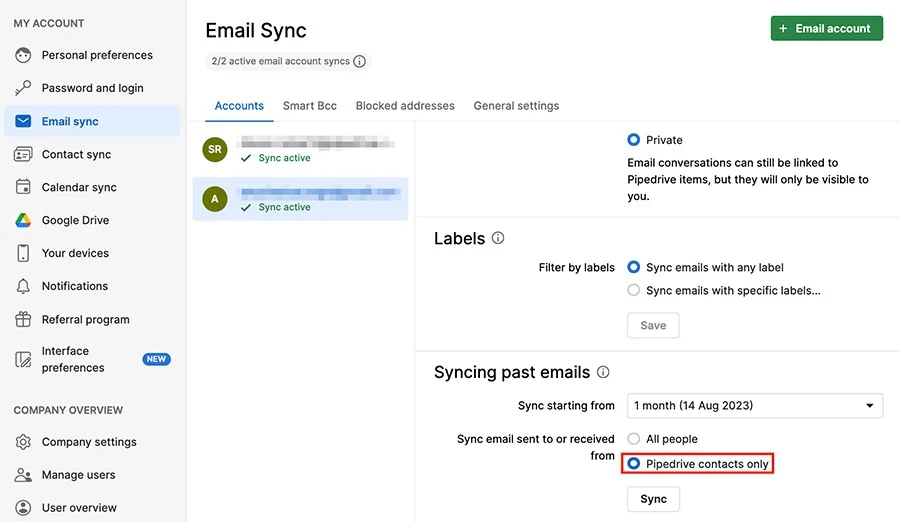Open Notifications bell icon
Viewport: 900px width, 522px height.
23,286
